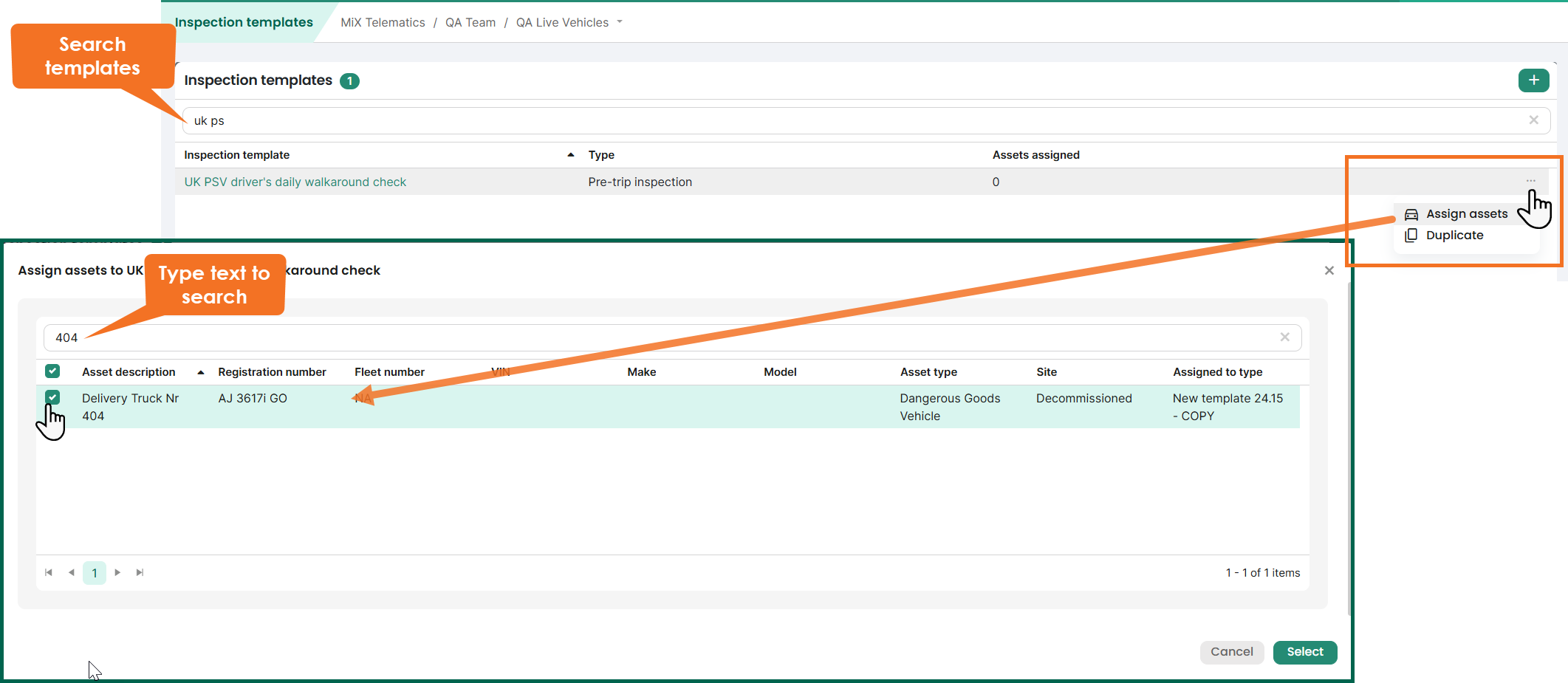Go to last page of asset results
The width and height of the screenshot is (1568, 683).
point(140,572)
